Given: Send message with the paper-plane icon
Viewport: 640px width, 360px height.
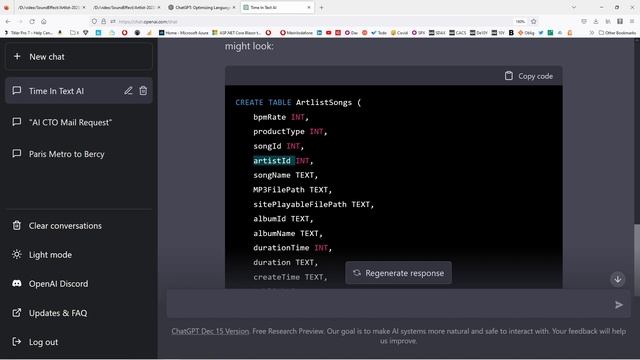Looking at the screenshot, I should click(619, 305).
